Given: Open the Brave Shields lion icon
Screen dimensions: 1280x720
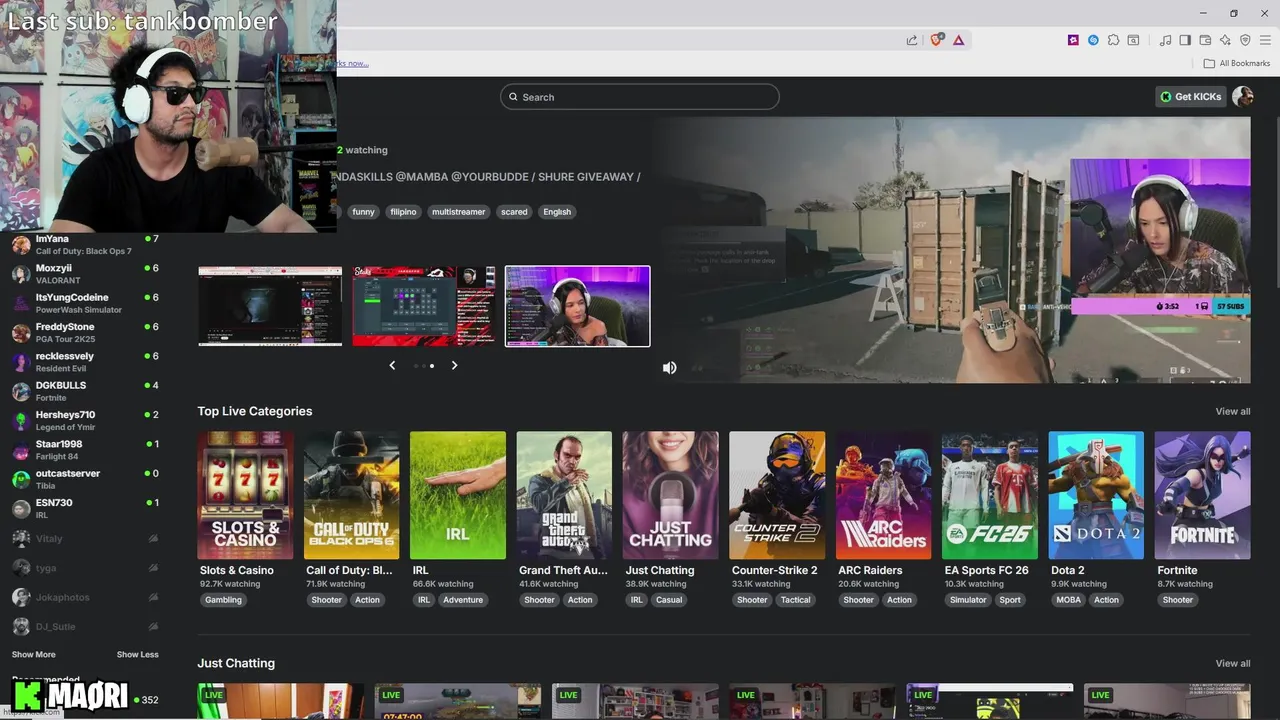Looking at the screenshot, I should coord(937,40).
